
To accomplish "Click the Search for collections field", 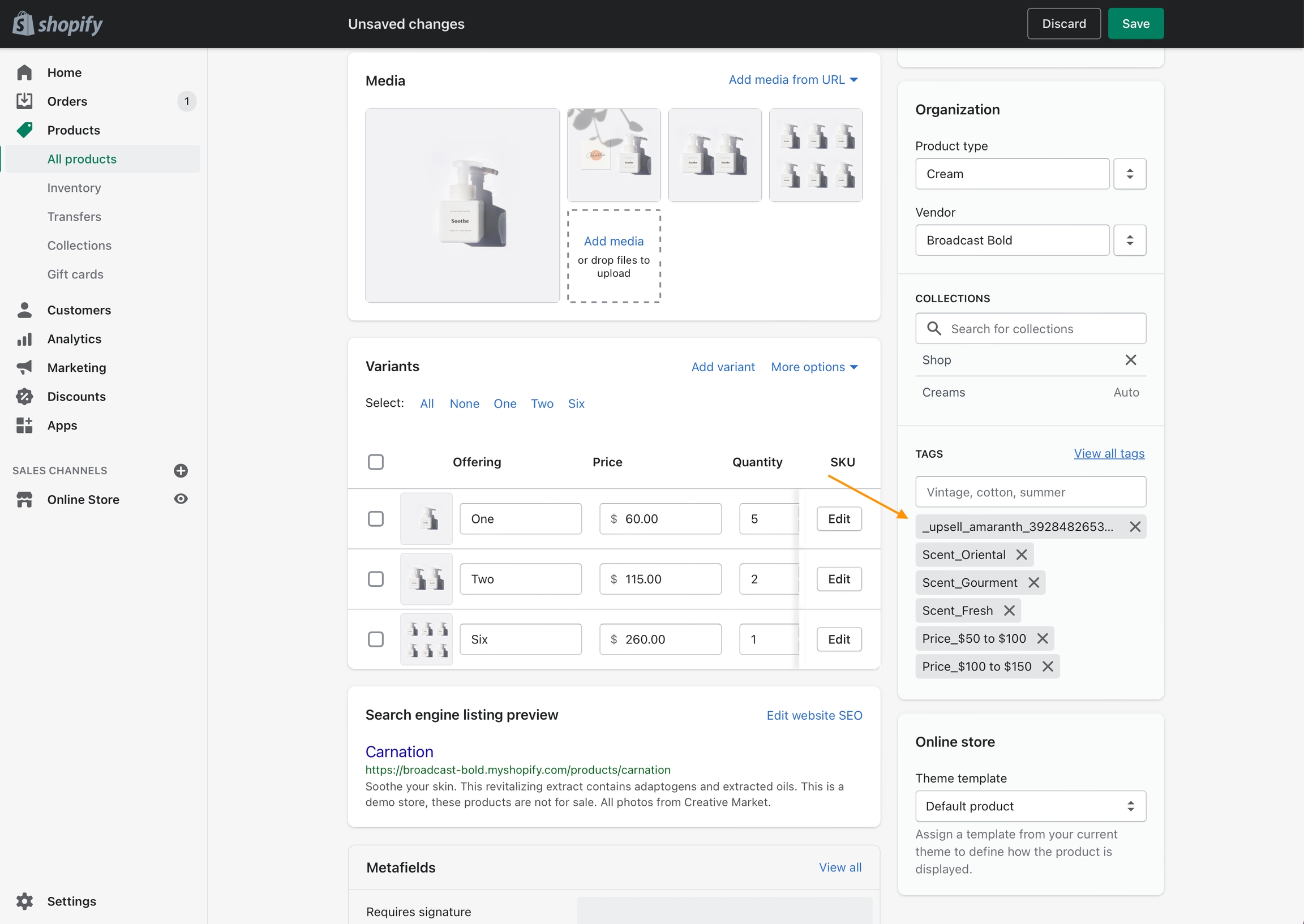I will coord(1030,329).
